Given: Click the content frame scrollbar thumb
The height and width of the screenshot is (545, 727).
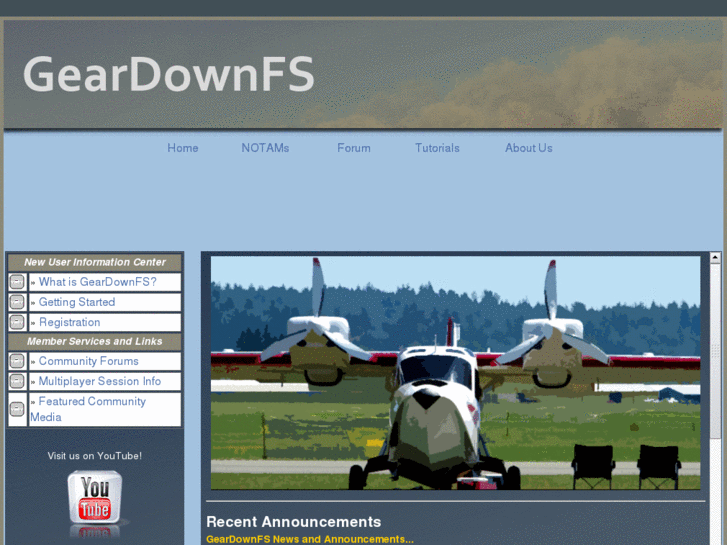Looking at the screenshot, I should tap(715, 350).
